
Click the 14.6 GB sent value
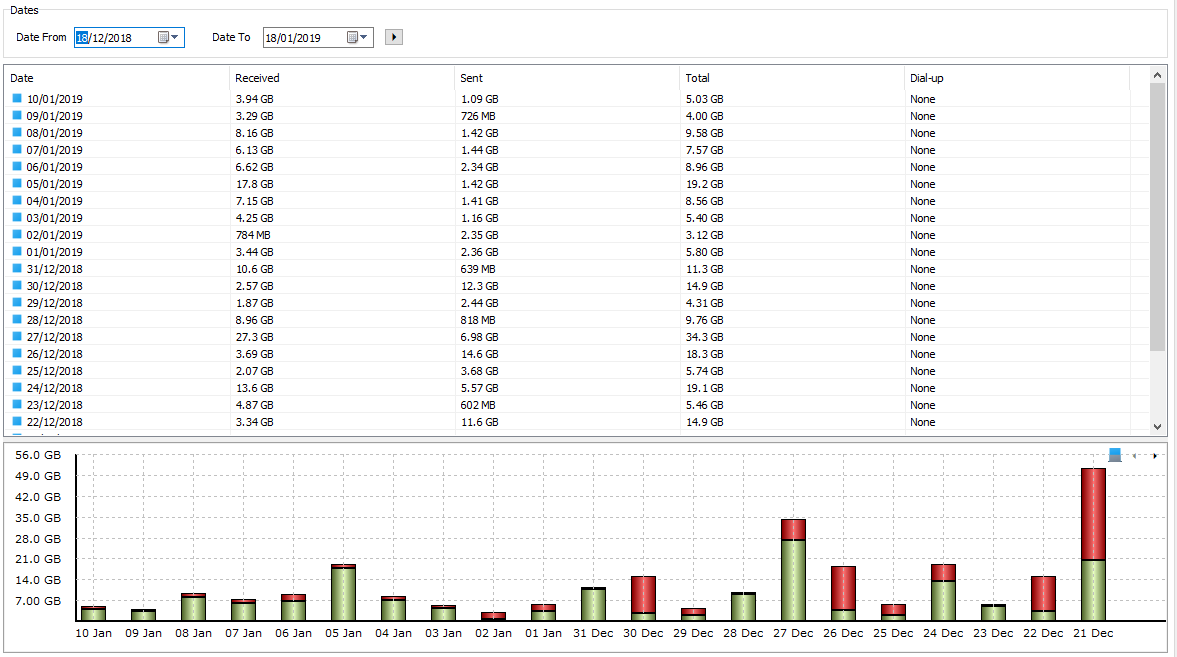pyautogui.click(x=480, y=354)
